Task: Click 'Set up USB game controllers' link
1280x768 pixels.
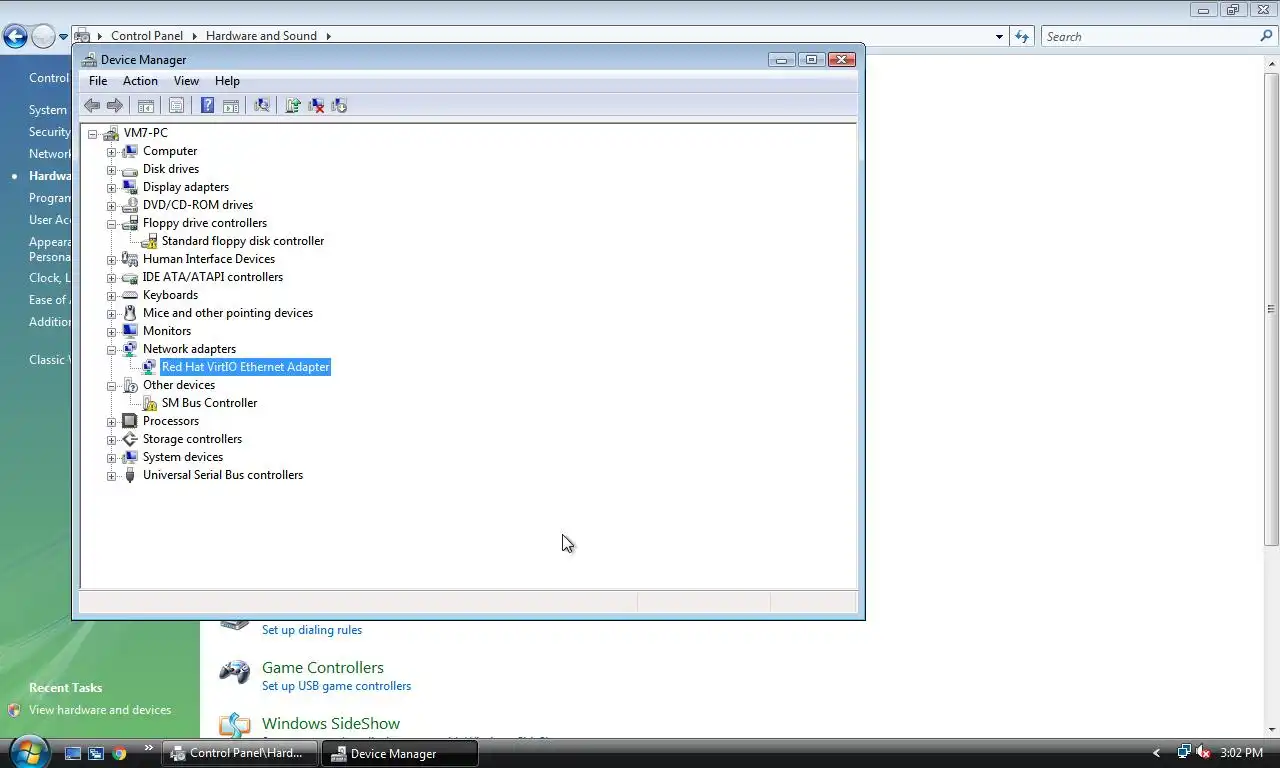Action: [x=336, y=686]
